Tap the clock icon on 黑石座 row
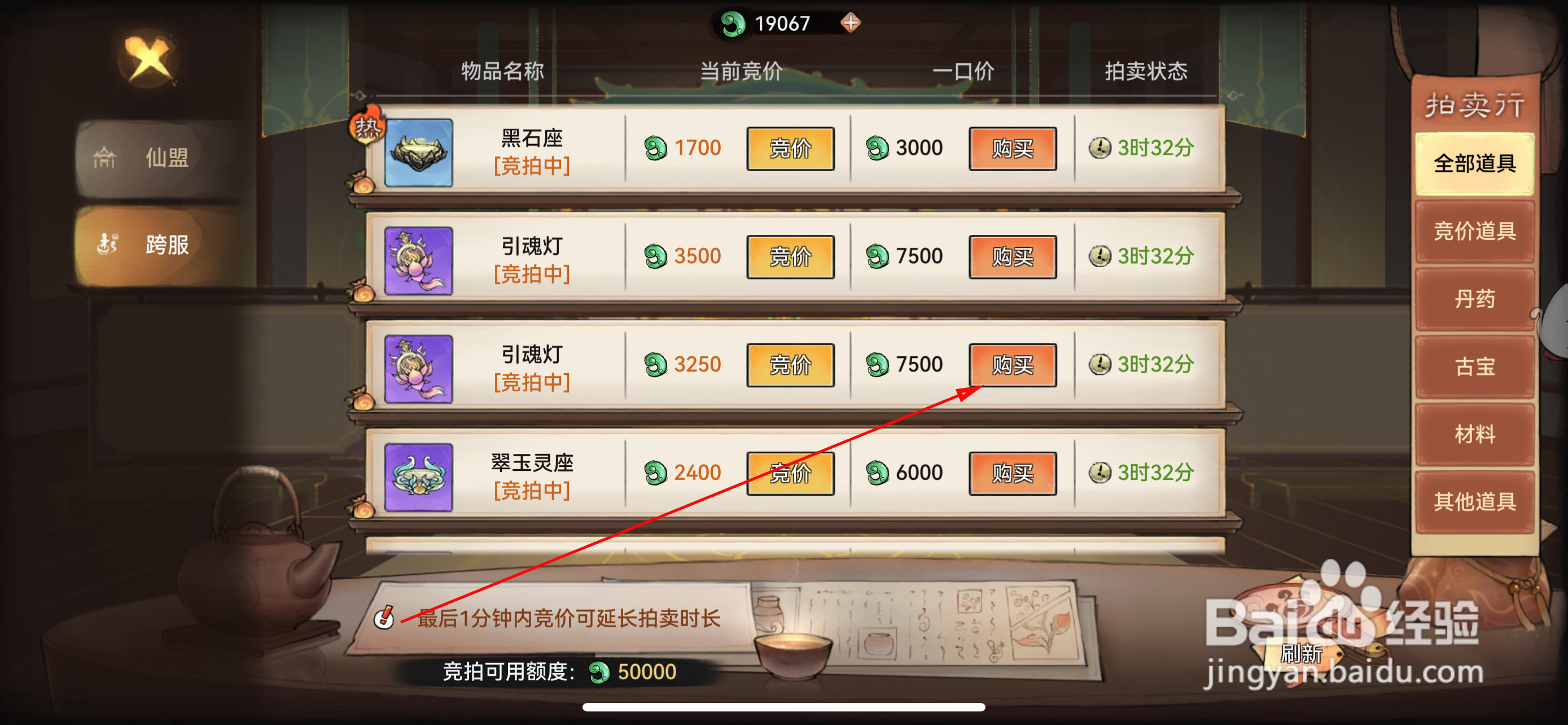This screenshot has width=1568, height=725. tap(1100, 147)
